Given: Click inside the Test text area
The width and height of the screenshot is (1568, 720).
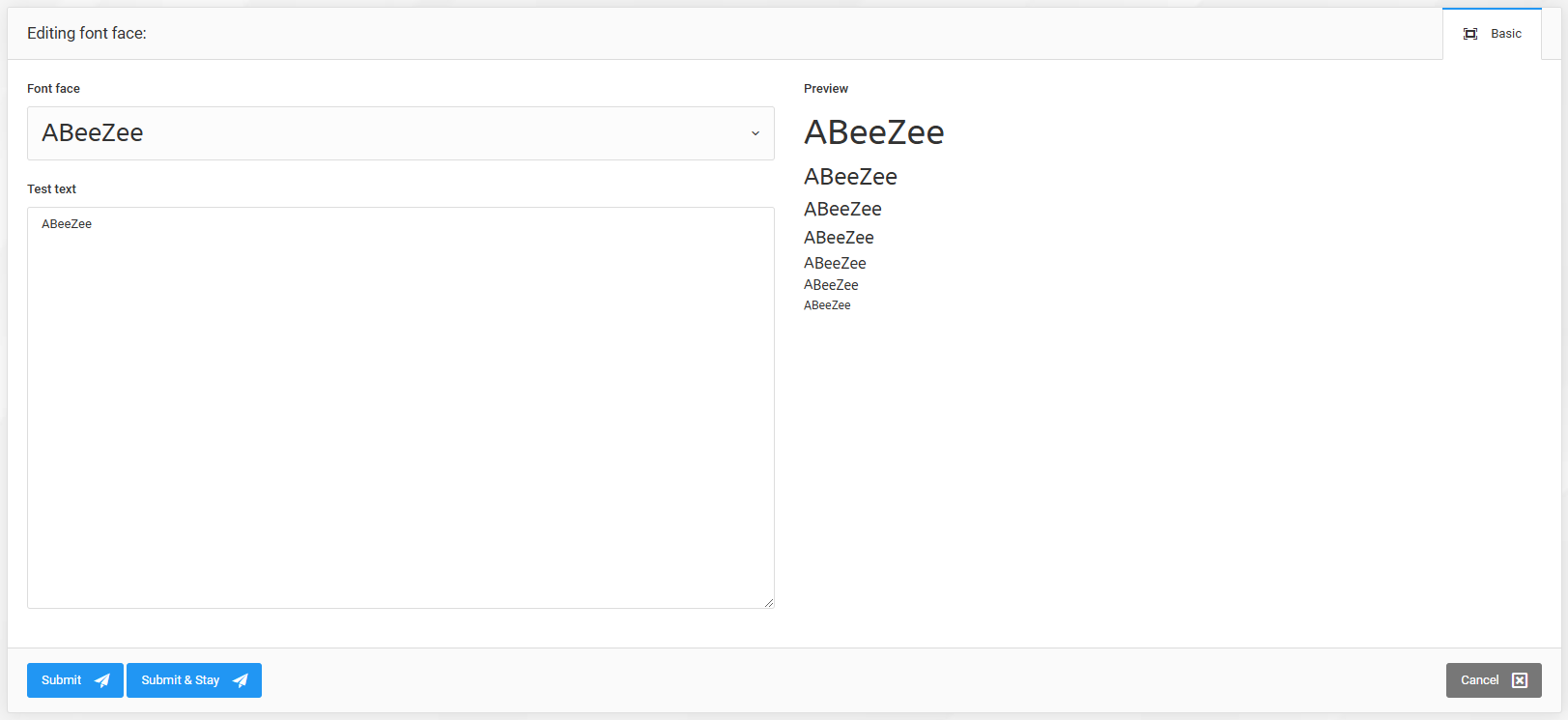Looking at the screenshot, I should (400, 416).
